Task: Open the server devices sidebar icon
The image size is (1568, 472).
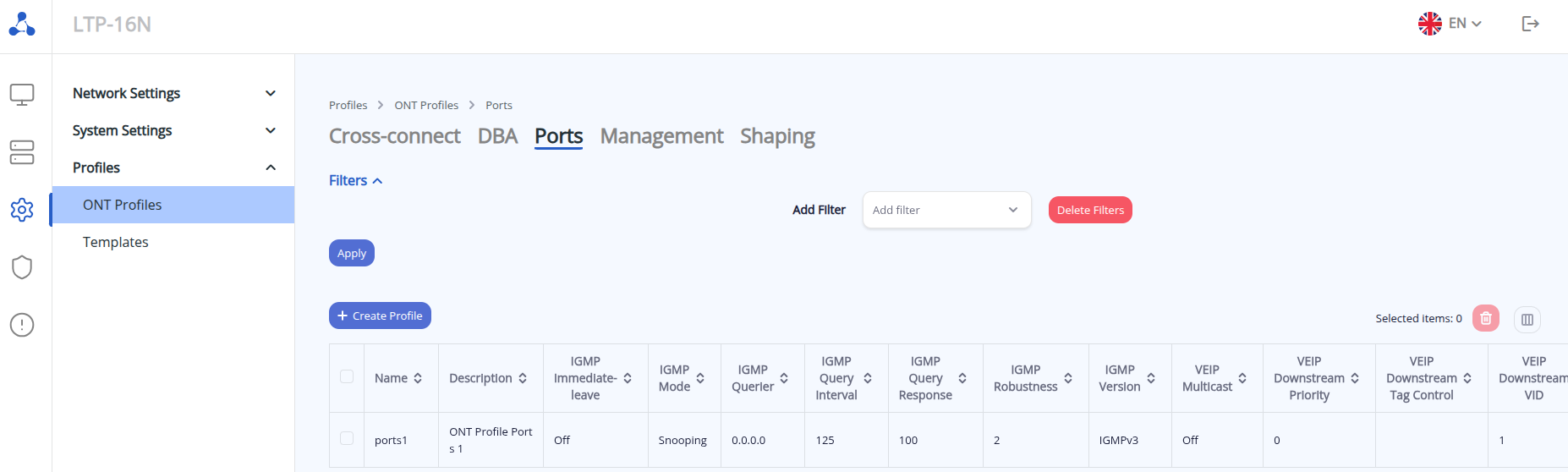Action: [22, 152]
